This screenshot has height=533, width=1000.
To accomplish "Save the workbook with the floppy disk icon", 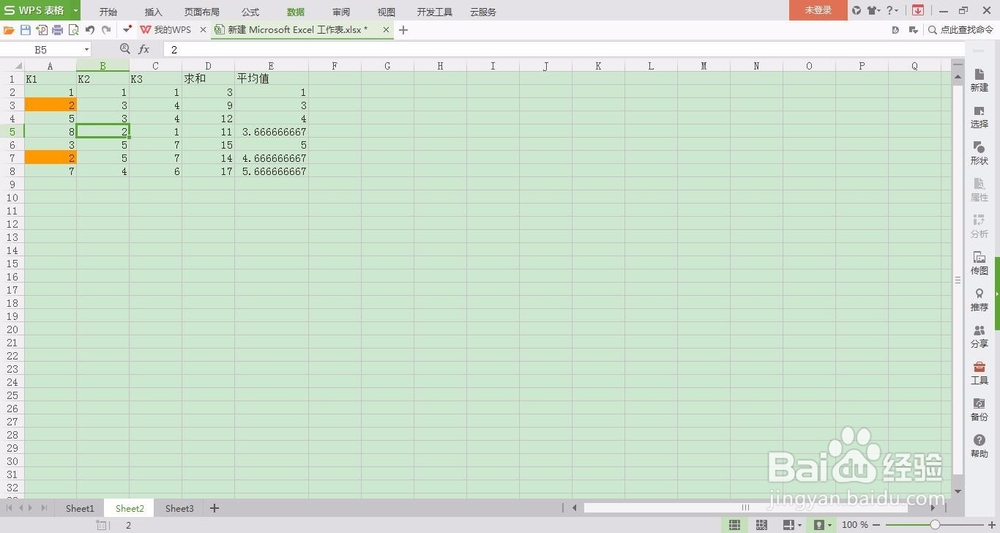I will (x=26, y=30).
